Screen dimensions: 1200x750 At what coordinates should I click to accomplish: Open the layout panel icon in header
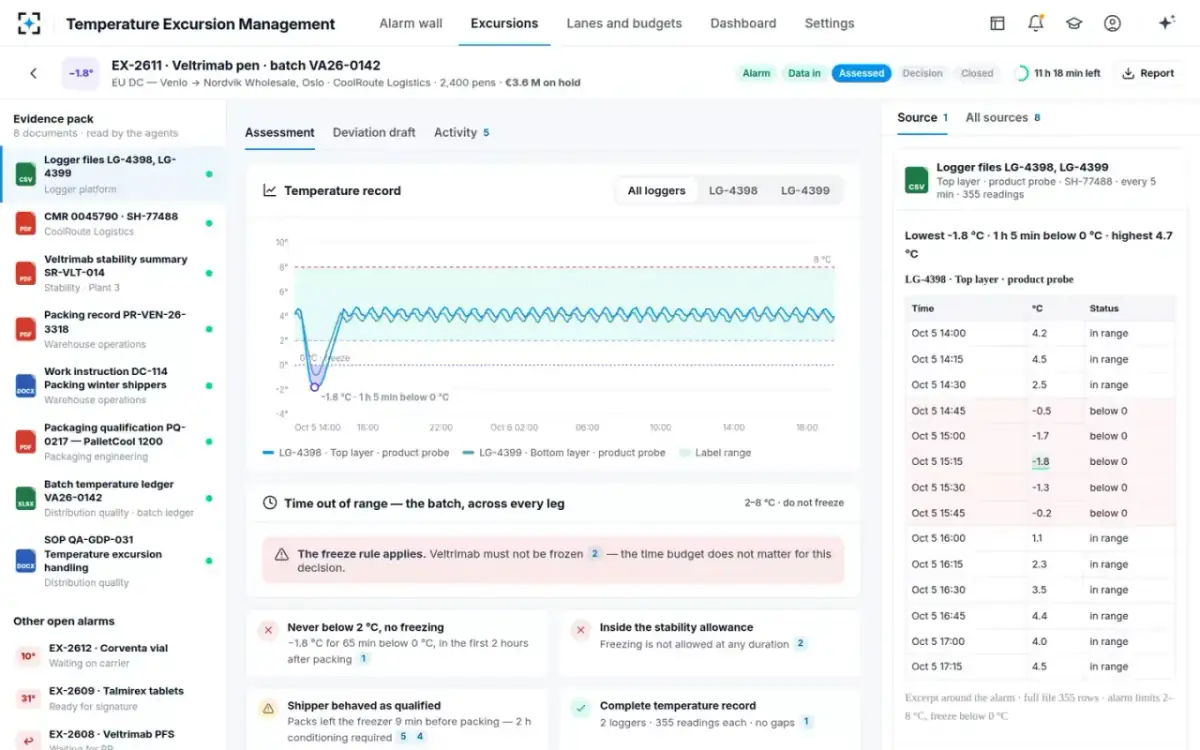997,23
